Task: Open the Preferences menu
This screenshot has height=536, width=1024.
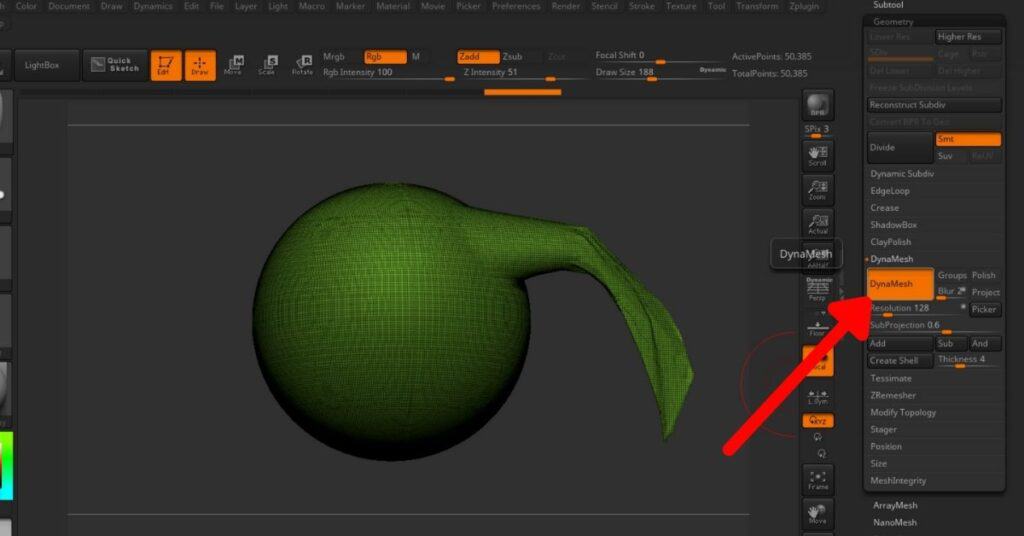Action: click(x=515, y=6)
